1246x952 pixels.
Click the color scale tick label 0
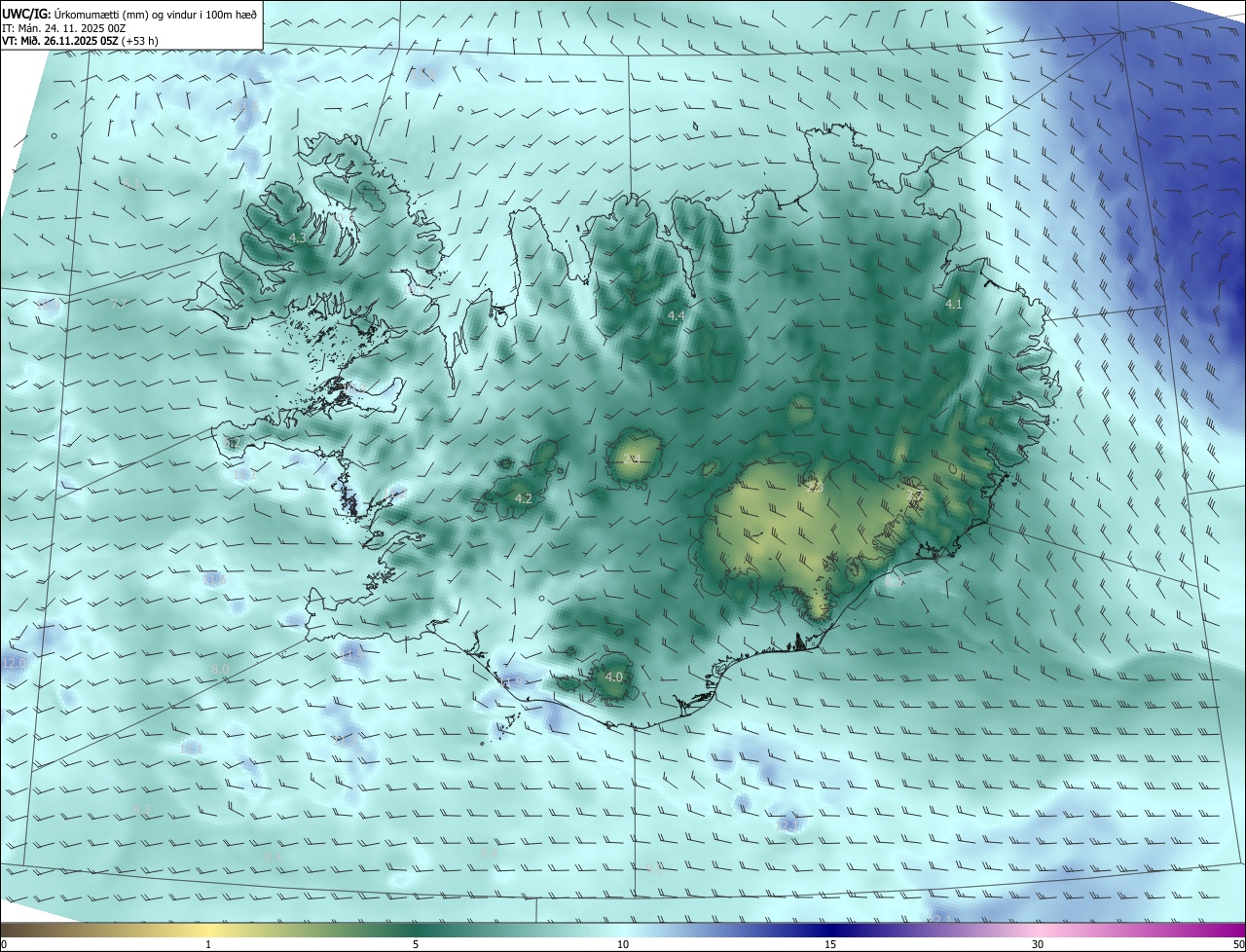point(4,944)
